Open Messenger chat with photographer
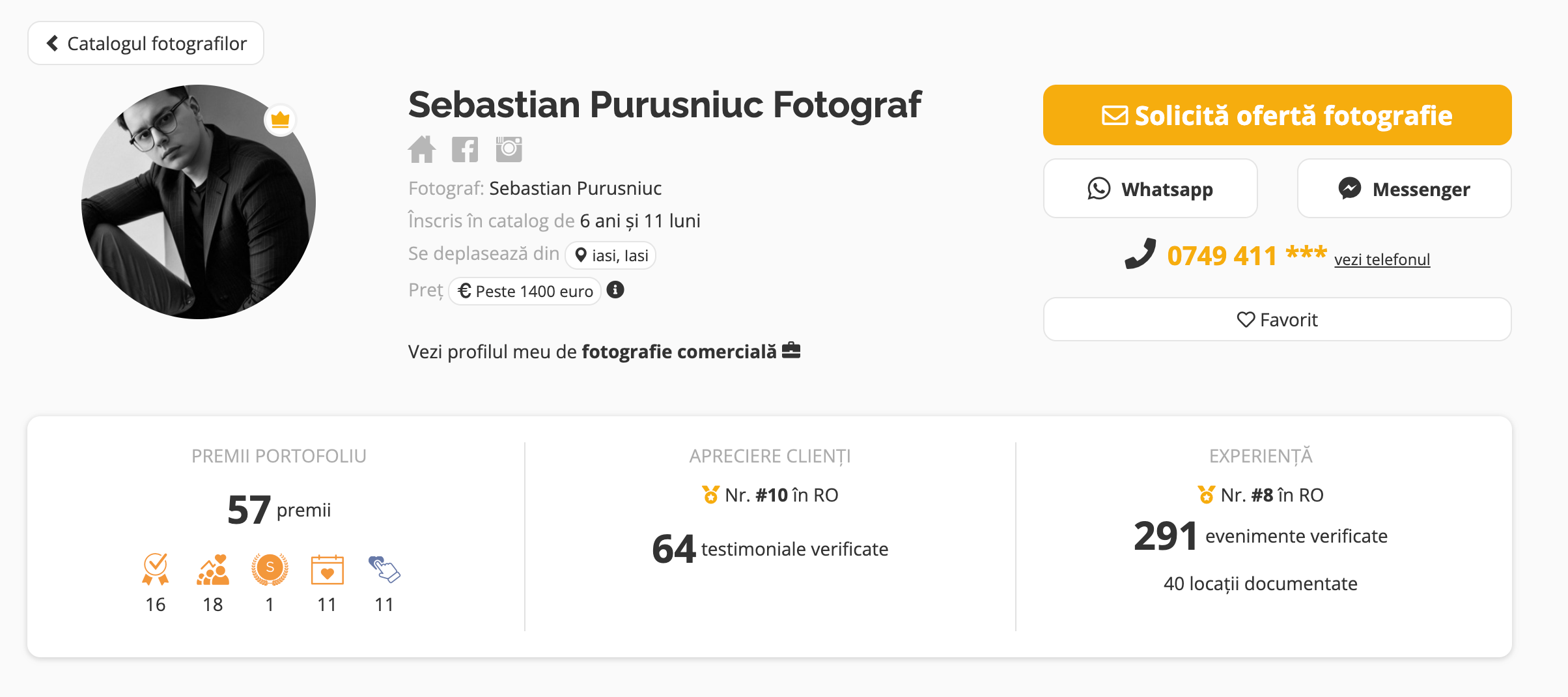Viewport: 1568px width, 697px height. (1403, 188)
